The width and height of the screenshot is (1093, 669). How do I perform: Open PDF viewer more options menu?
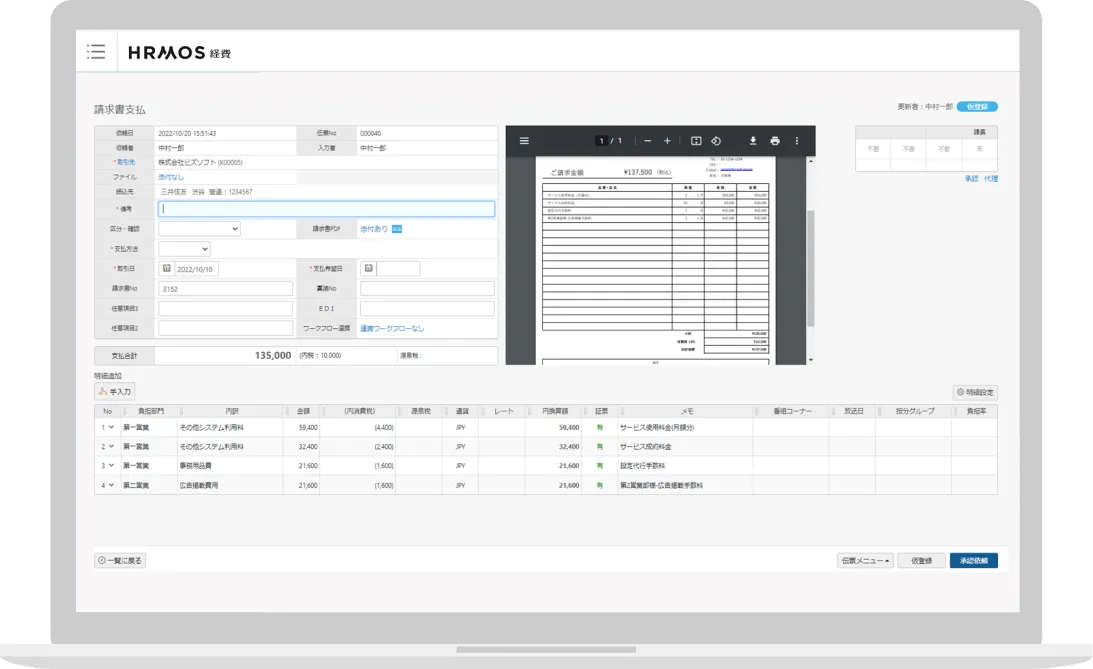[x=797, y=141]
